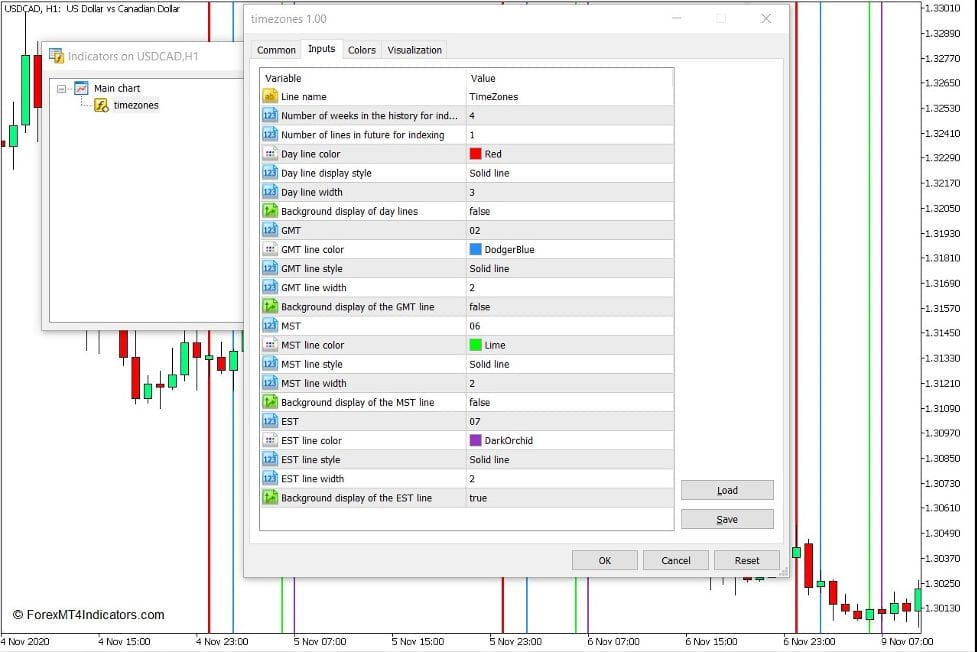Switch to the Colors tab

point(362,50)
